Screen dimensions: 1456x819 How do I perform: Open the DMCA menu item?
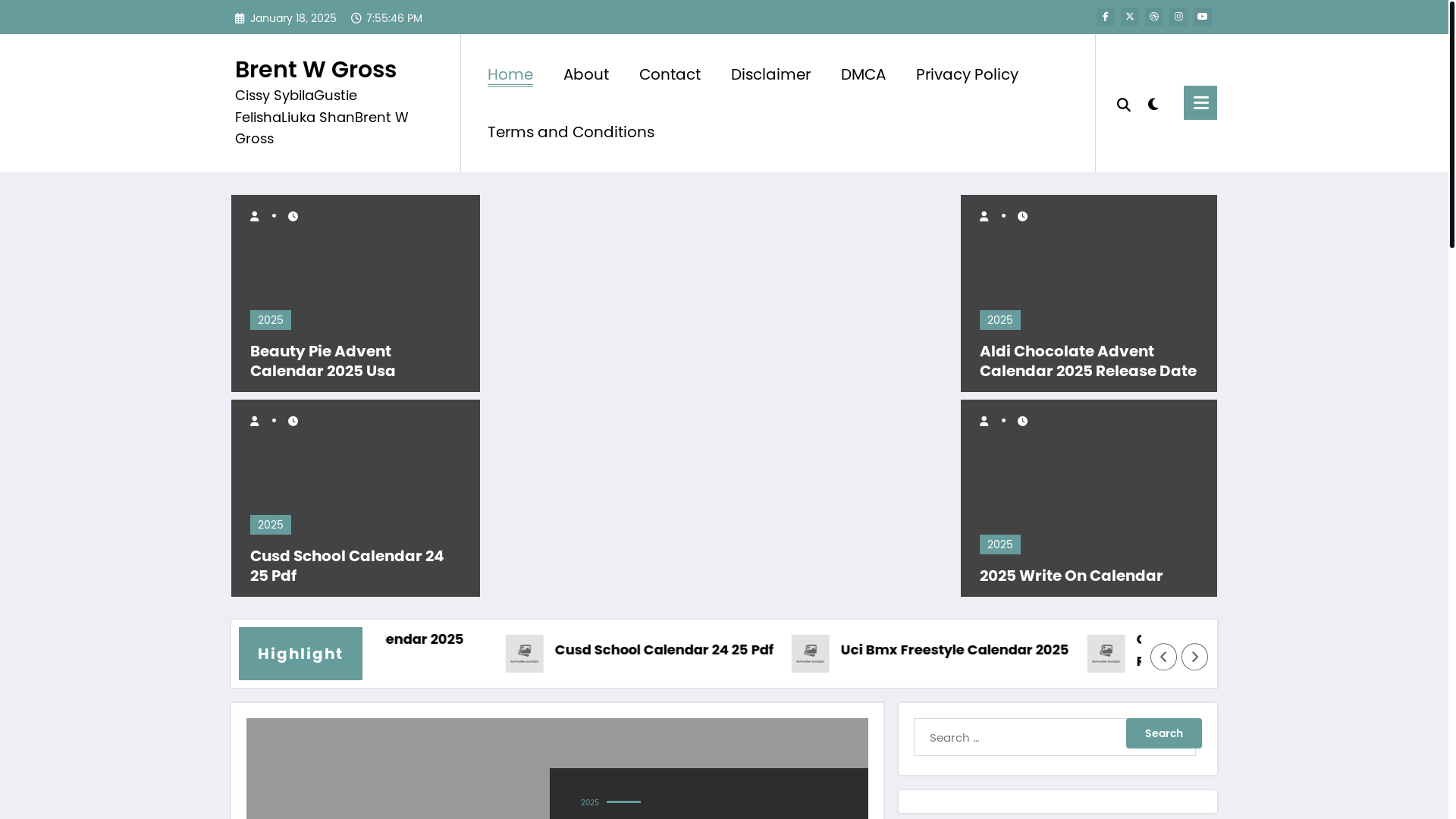click(x=863, y=74)
